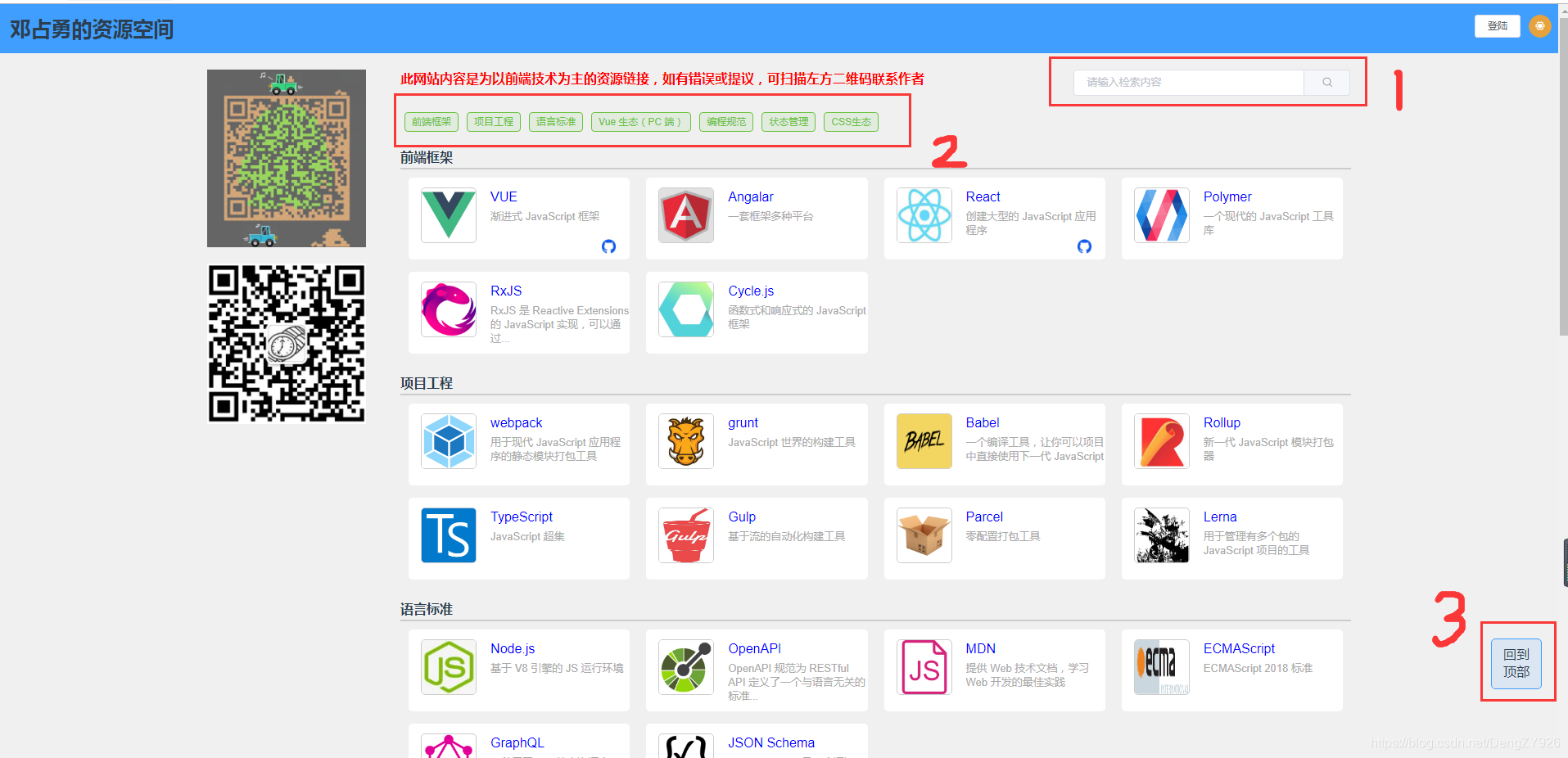Open the webpack link
Image resolution: width=1568 pixels, height=758 pixels.
[516, 422]
